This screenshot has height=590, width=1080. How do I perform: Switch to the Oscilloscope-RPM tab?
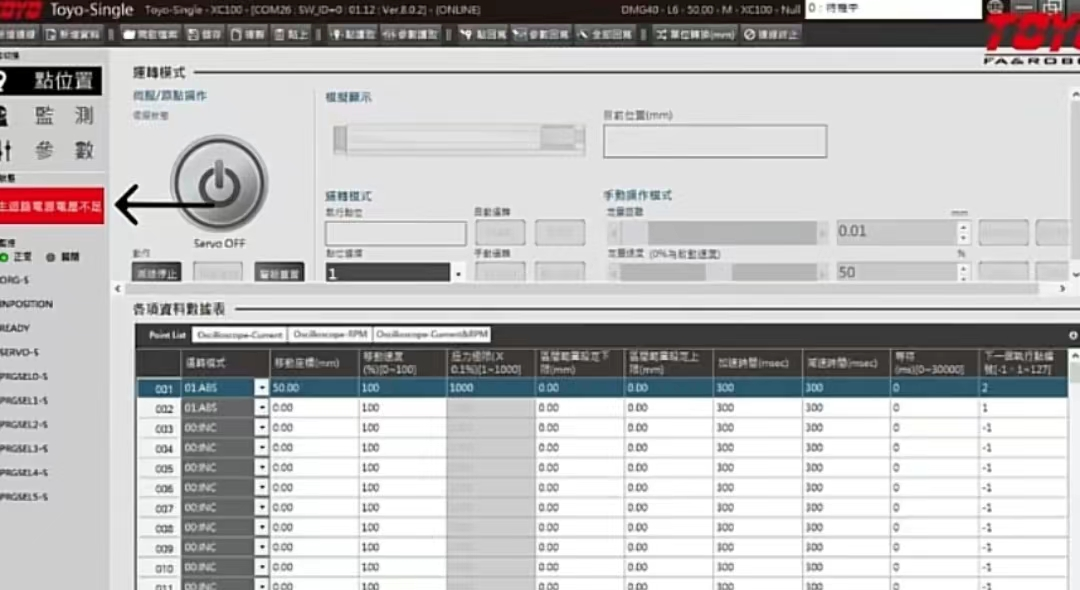click(x=331, y=335)
